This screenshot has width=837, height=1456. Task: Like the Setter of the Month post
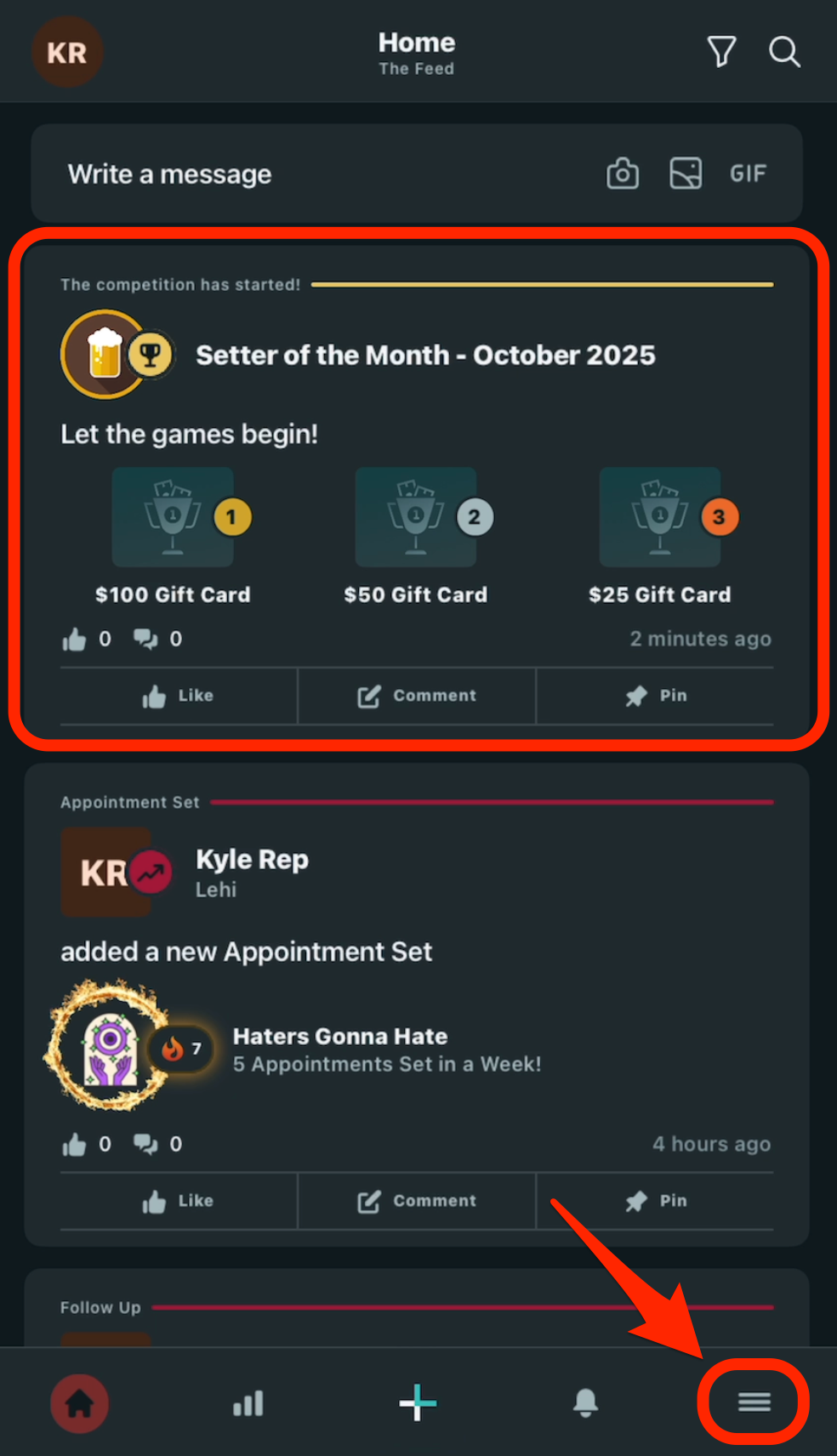click(179, 696)
